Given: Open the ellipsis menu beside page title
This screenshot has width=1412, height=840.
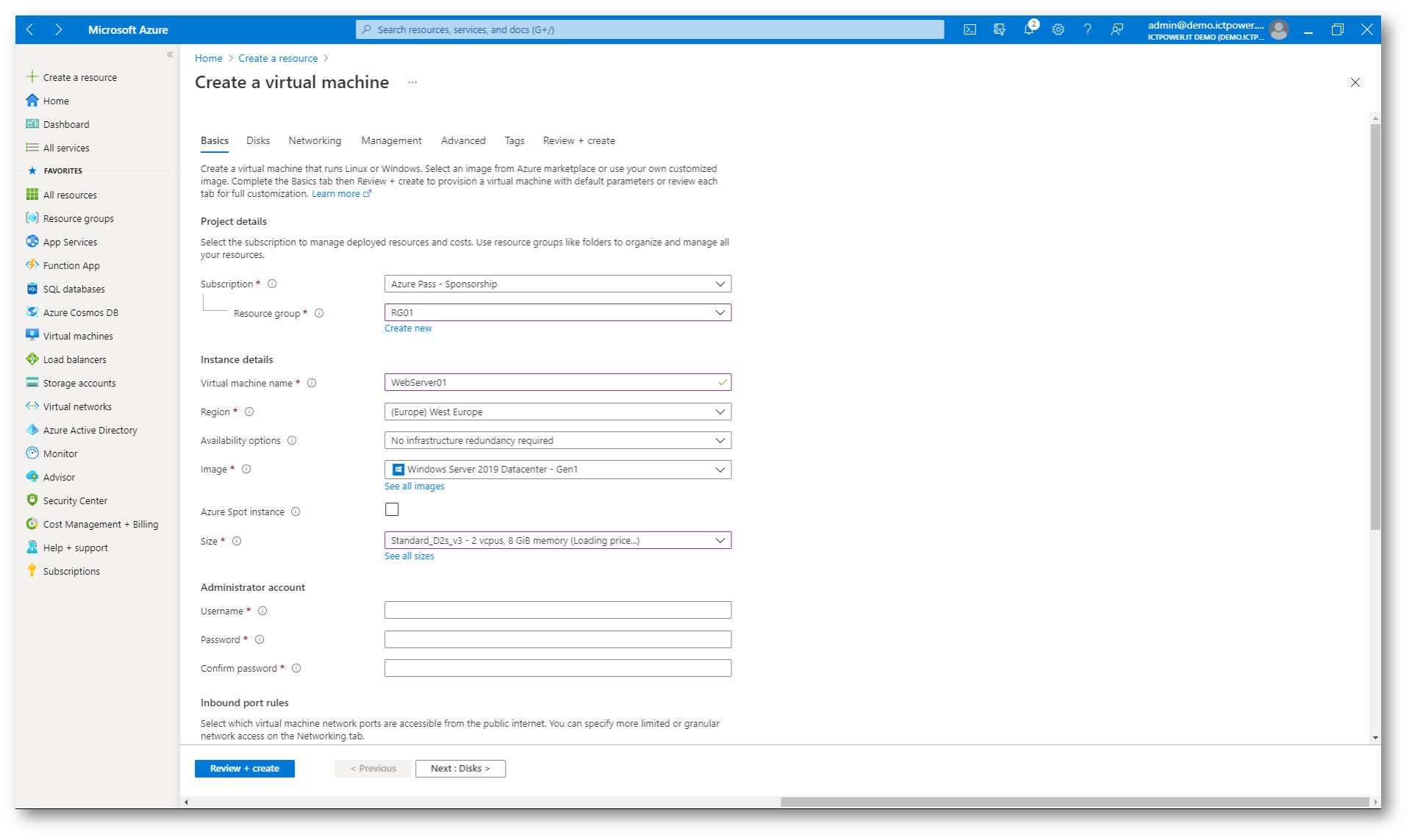Looking at the screenshot, I should [412, 82].
